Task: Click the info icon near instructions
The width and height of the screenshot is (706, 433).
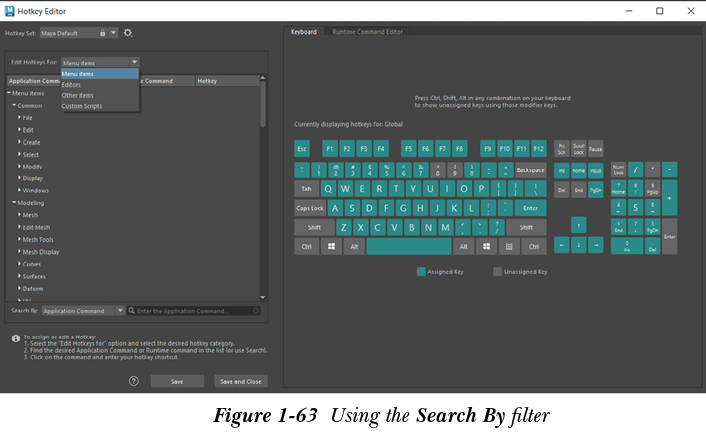Action: tap(15, 338)
